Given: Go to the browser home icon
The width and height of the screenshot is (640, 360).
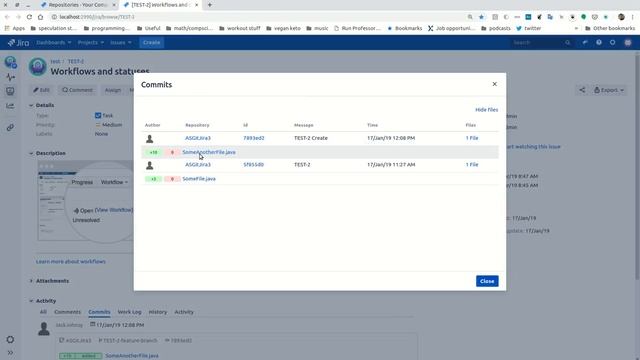Looking at the screenshot, I should (40, 17).
